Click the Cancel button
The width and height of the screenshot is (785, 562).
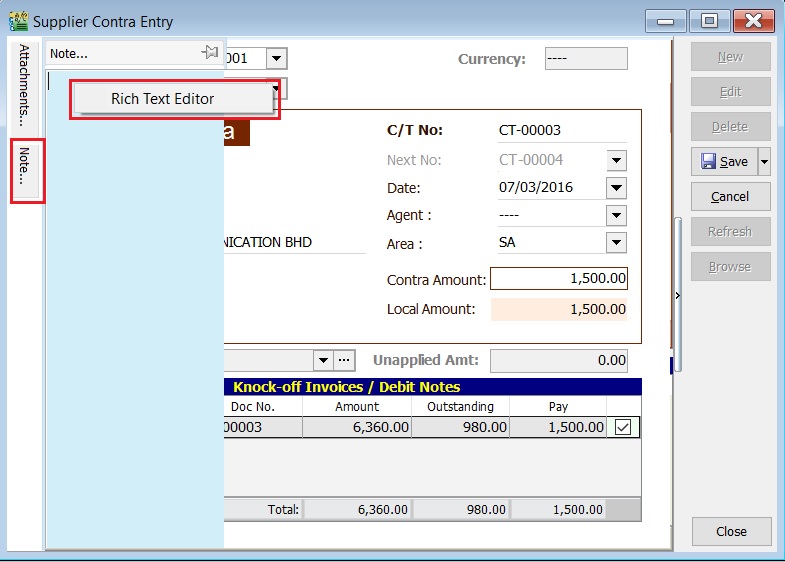(729, 196)
